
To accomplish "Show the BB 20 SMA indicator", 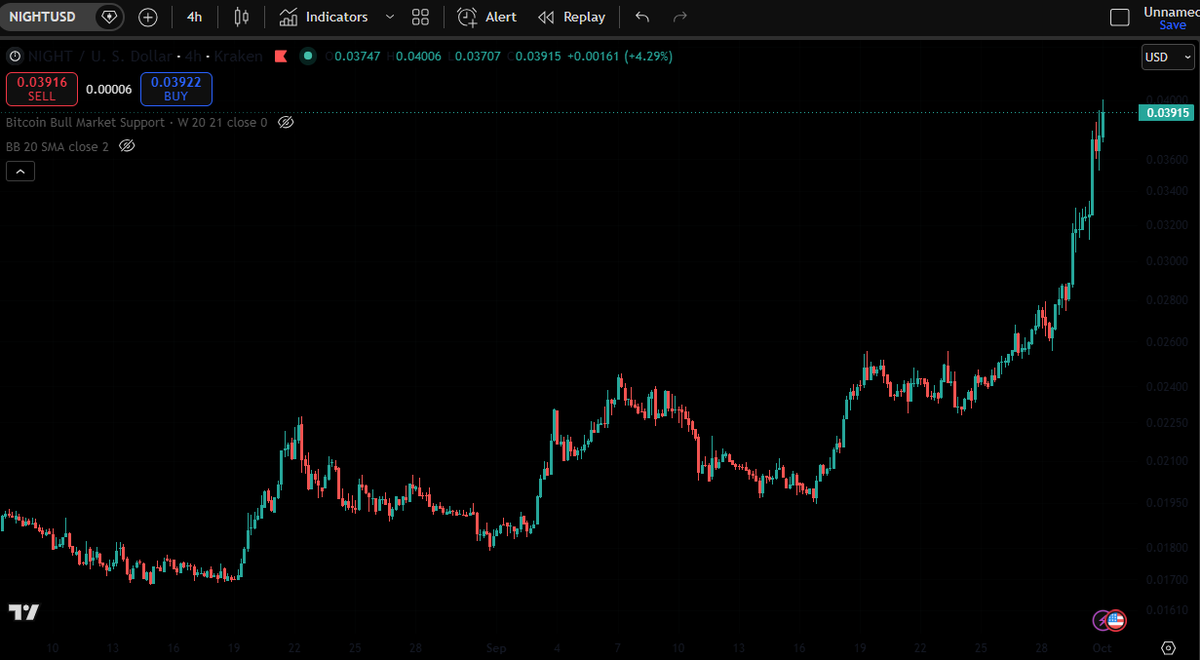I will point(127,146).
